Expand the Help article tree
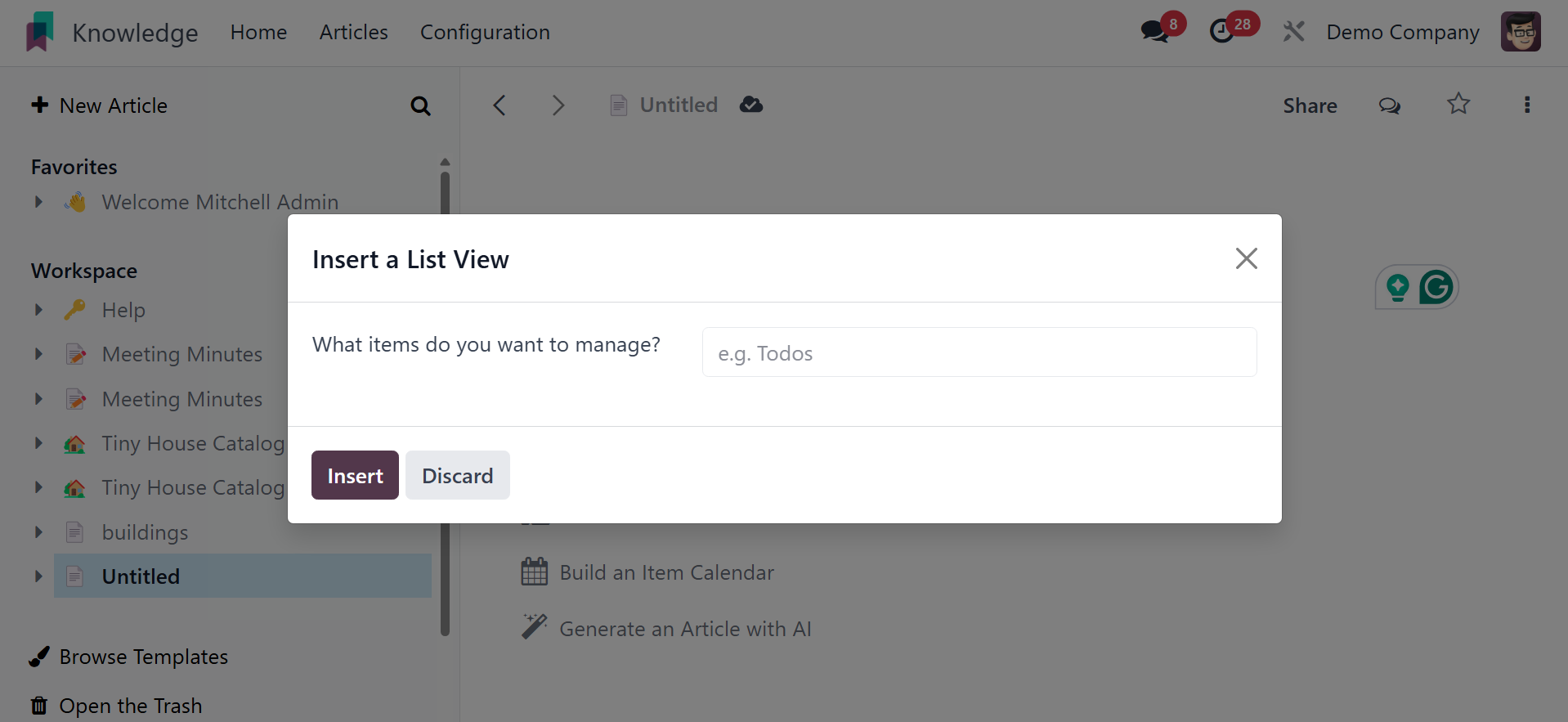Viewport: 1568px width, 722px height. [38, 310]
